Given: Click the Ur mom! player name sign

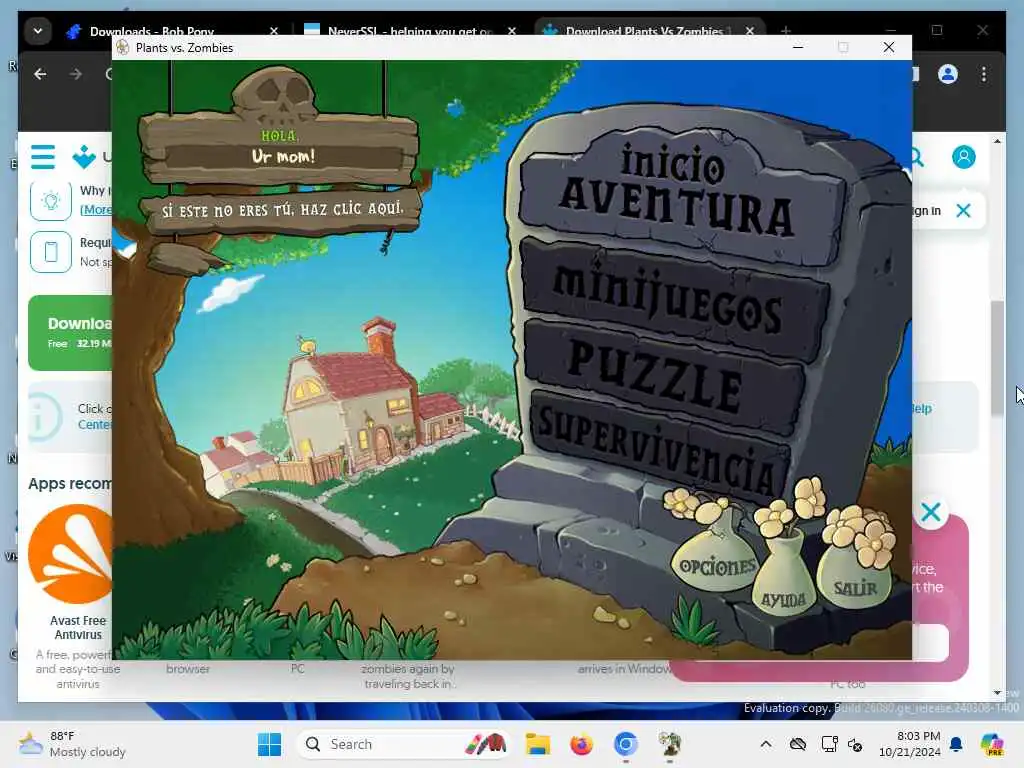Looking at the screenshot, I should pos(283,156).
